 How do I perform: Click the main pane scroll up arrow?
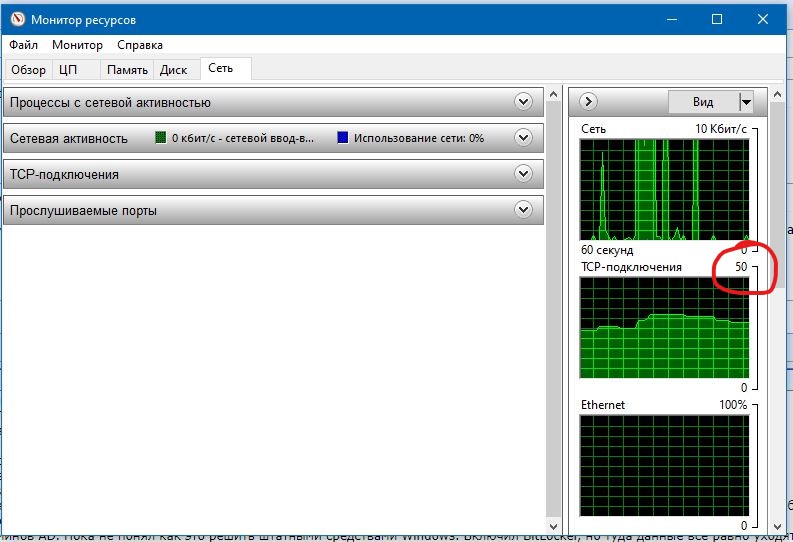(553, 95)
